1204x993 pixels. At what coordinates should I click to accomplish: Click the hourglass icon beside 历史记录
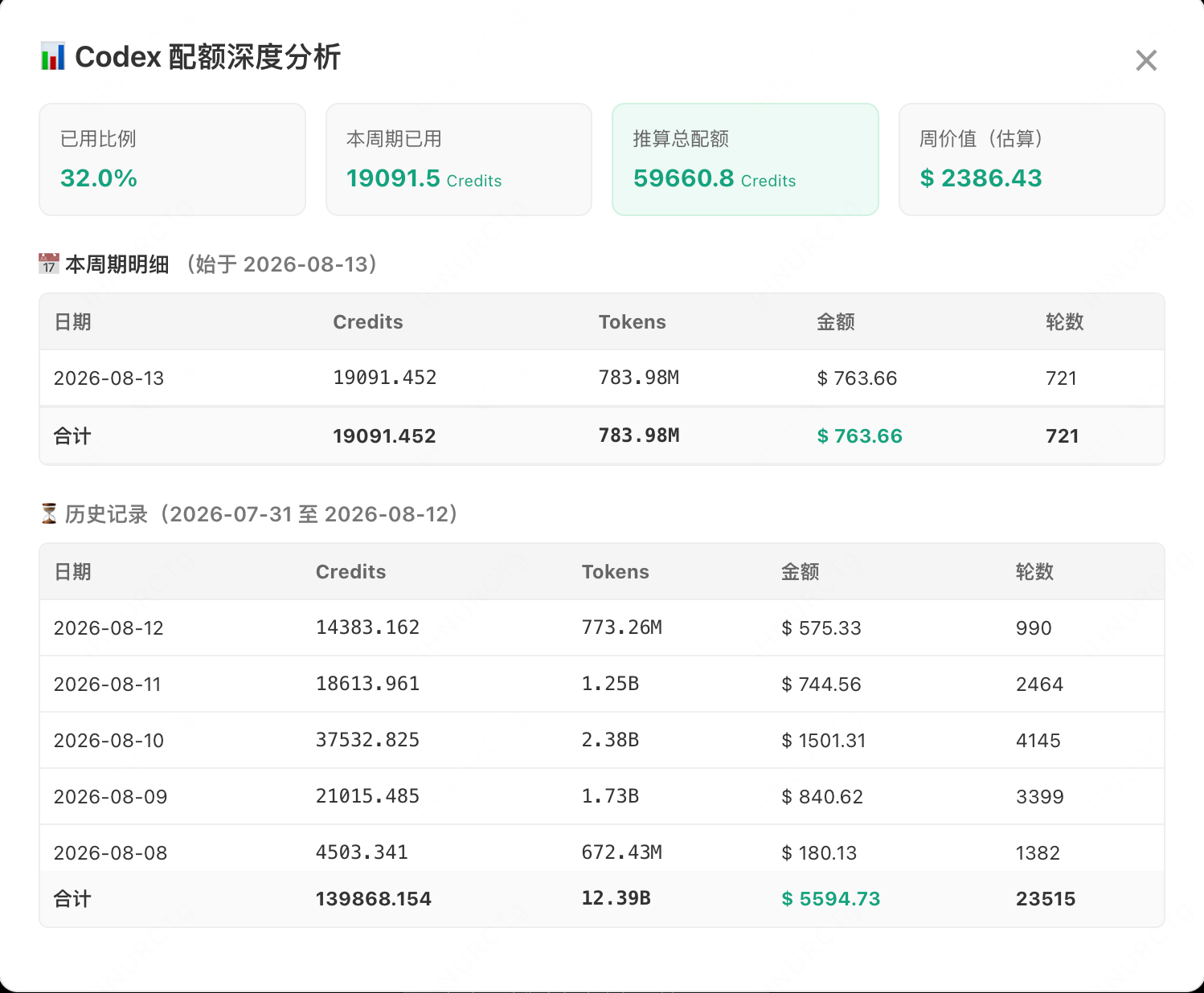[x=49, y=513]
